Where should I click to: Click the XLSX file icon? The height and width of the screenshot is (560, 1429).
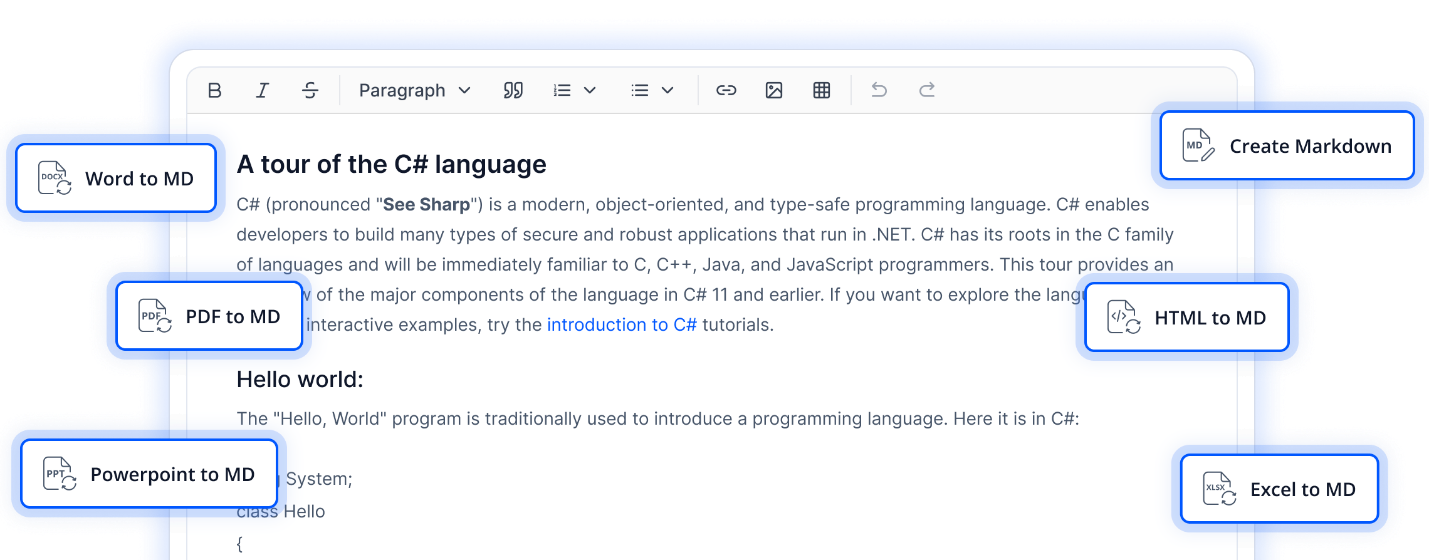[x=1220, y=489]
